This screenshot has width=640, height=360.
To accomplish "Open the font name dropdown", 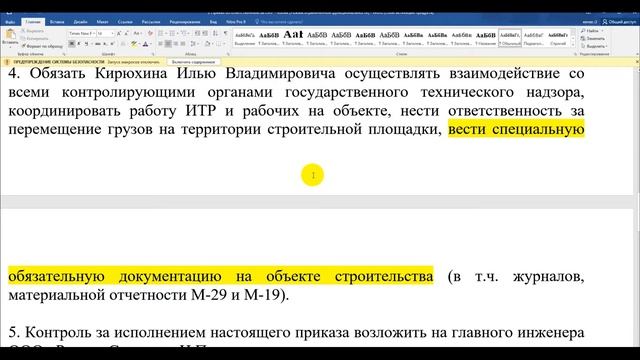I will pos(93,33).
